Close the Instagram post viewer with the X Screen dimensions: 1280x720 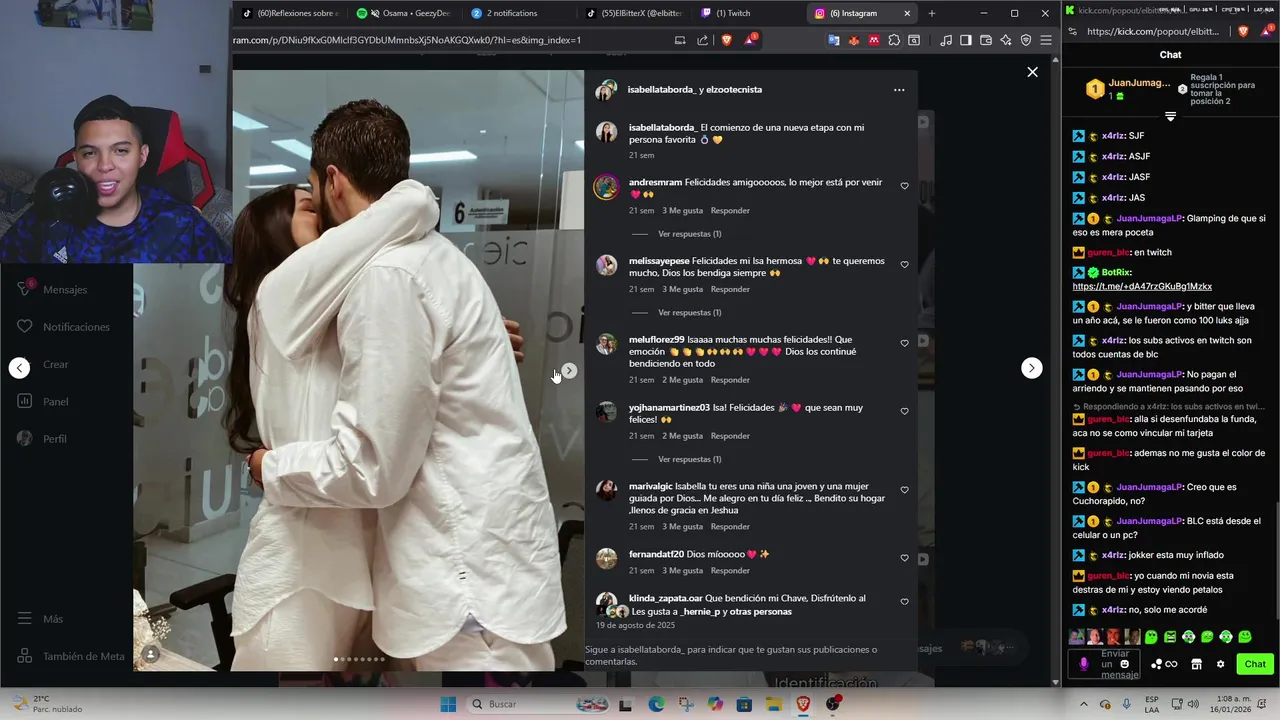(1032, 72)
